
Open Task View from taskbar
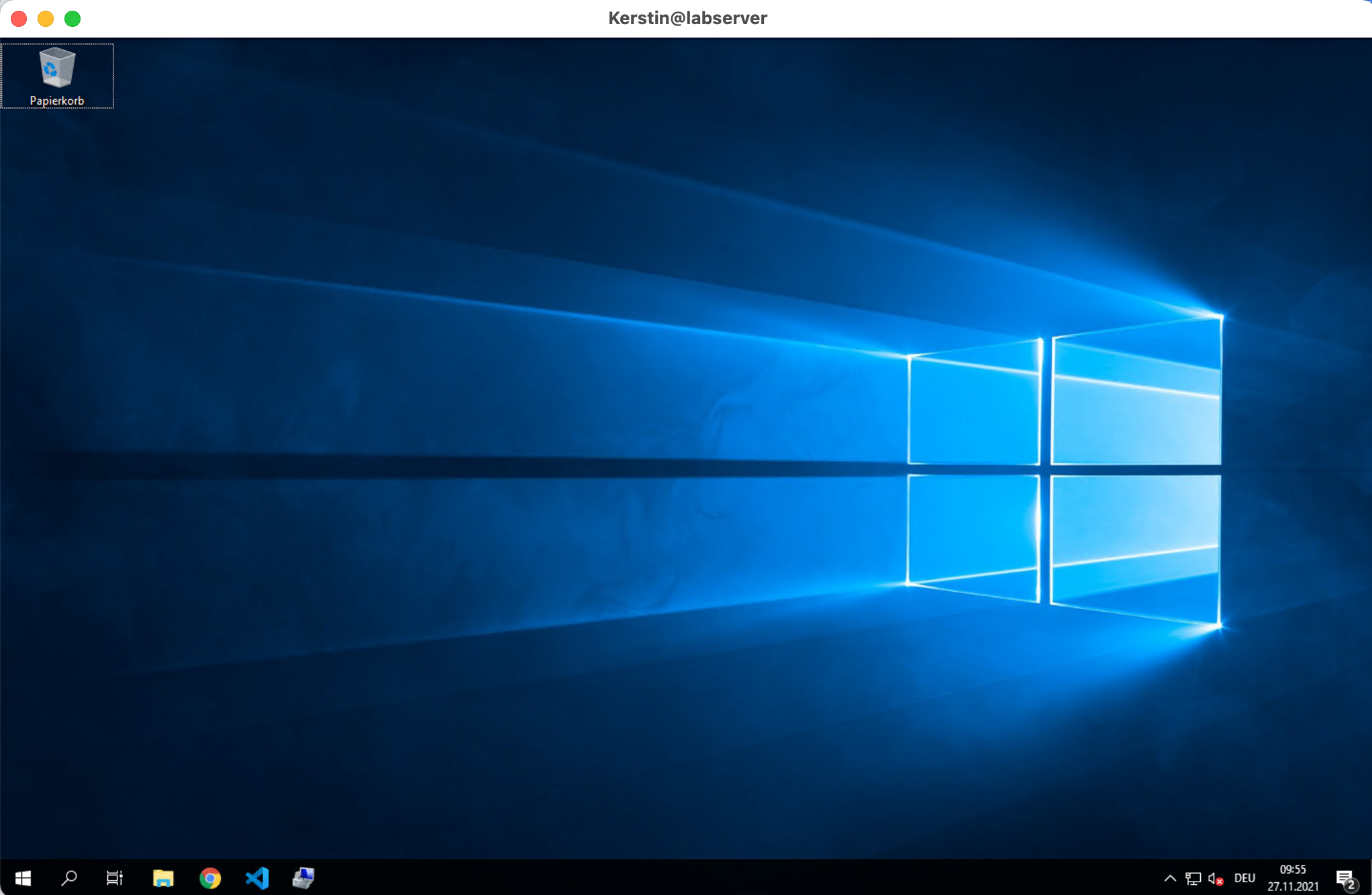pyautogui.click(x=115, y=878)
